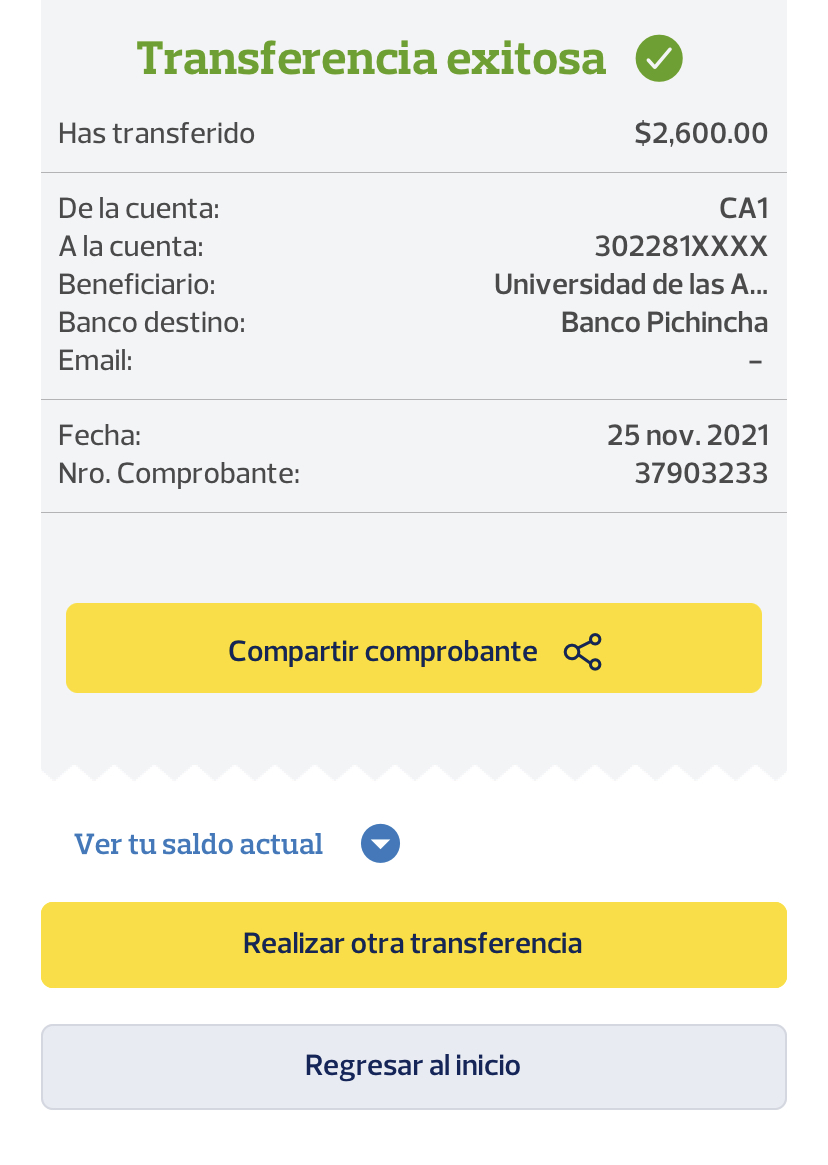Expand balance with the blue arrow icon
This screenshot has height=1165, width=828.
click(380, 844)
